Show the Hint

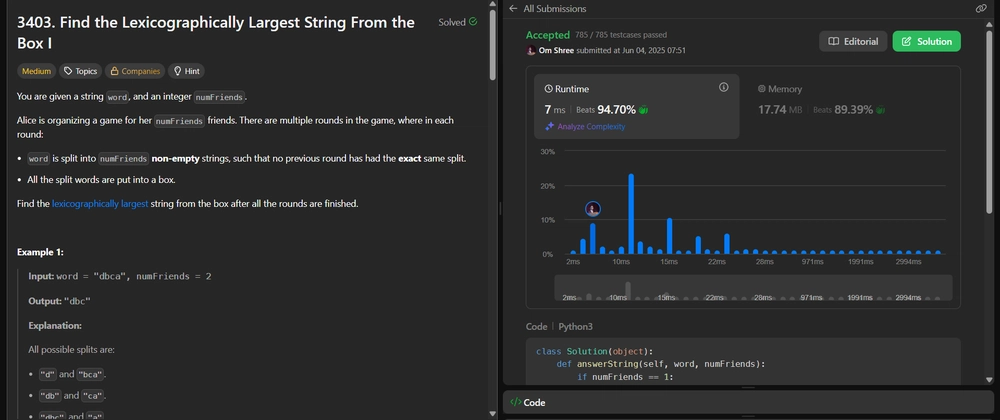tap(186, 71)
